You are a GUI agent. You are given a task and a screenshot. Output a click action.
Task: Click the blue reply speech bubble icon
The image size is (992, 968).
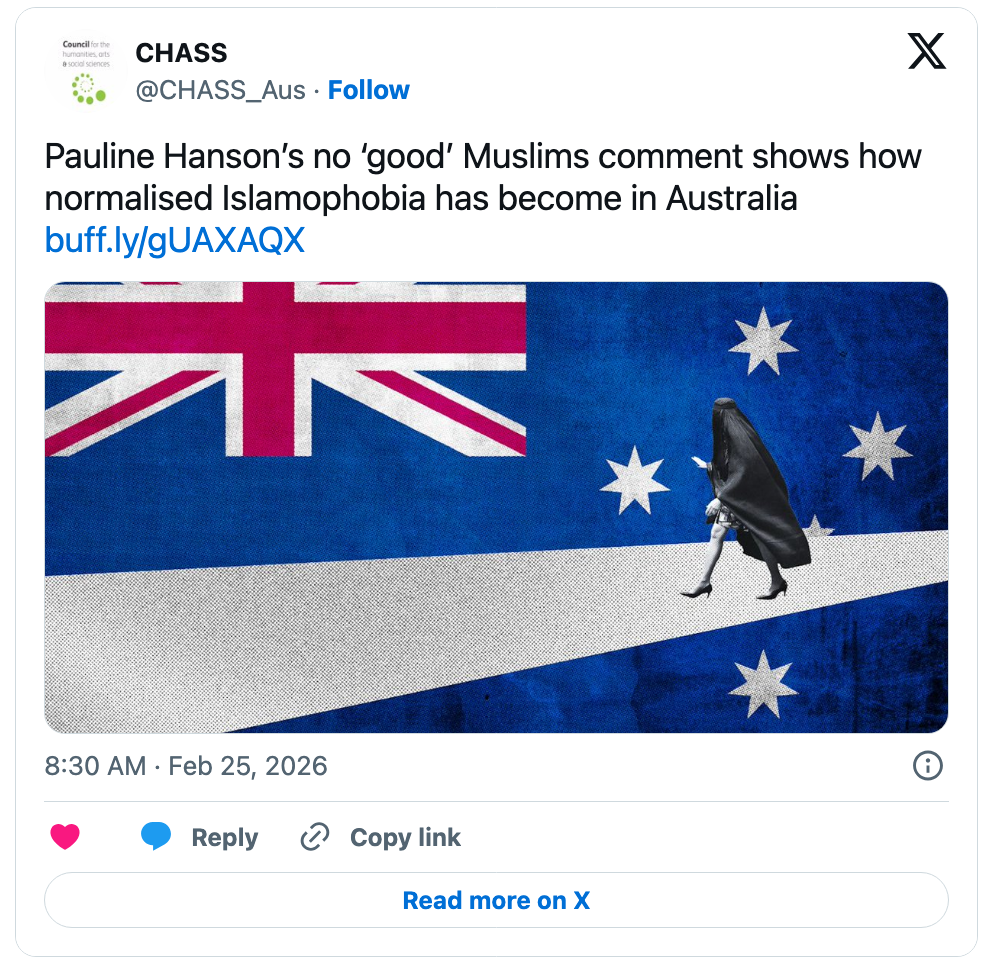156,837
